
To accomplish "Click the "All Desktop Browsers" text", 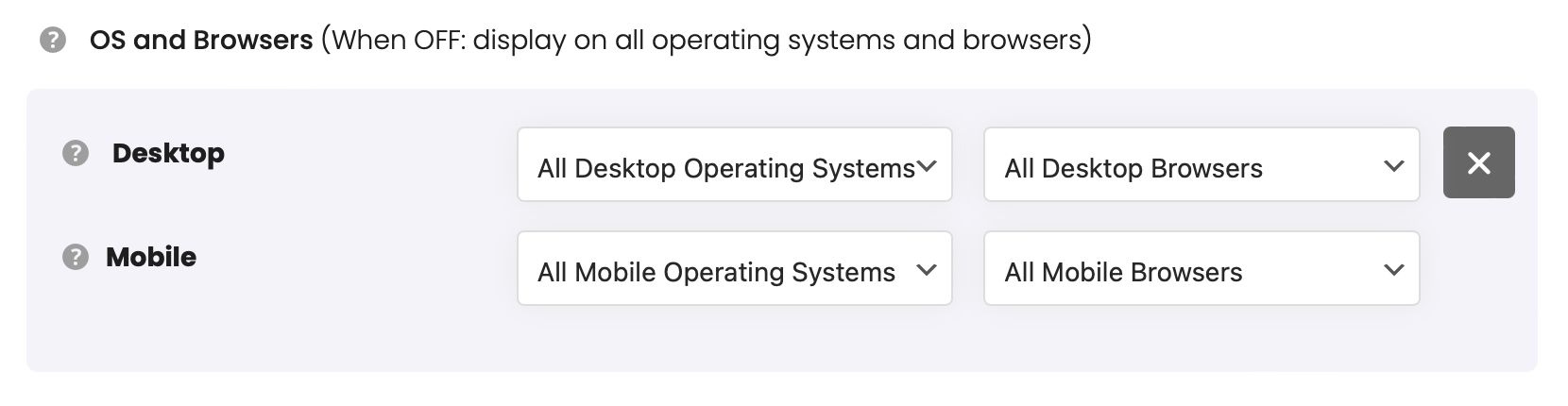I will coord(1133,169).
